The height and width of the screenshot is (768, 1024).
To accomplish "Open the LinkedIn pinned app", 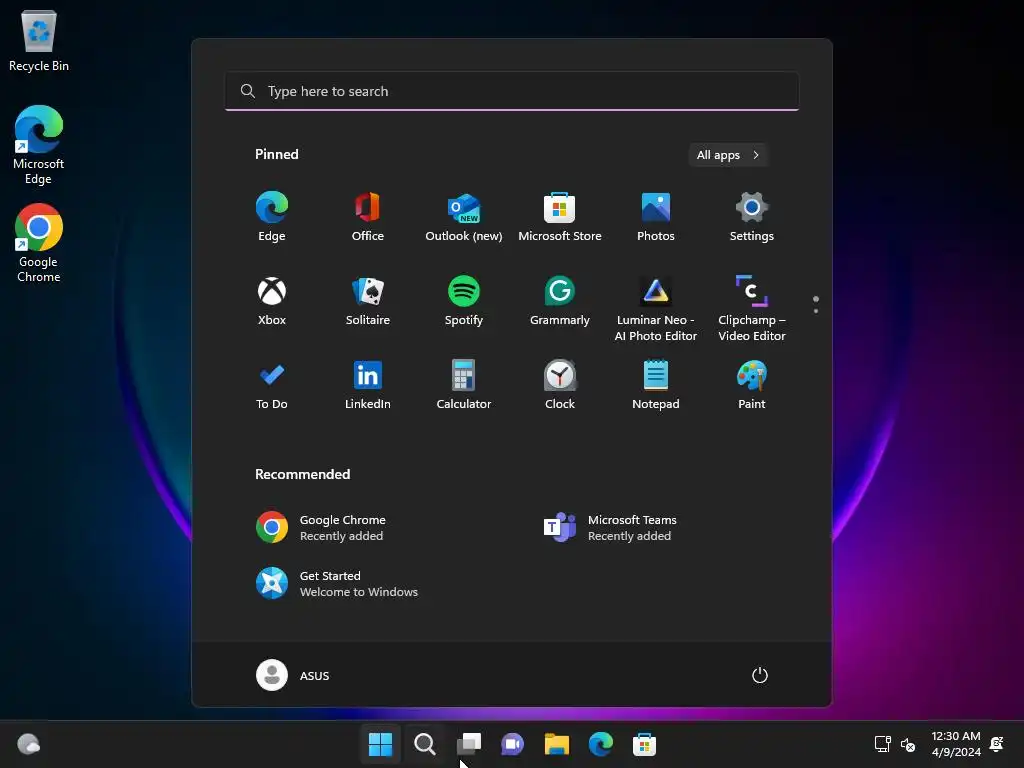I will coord(368,385).
